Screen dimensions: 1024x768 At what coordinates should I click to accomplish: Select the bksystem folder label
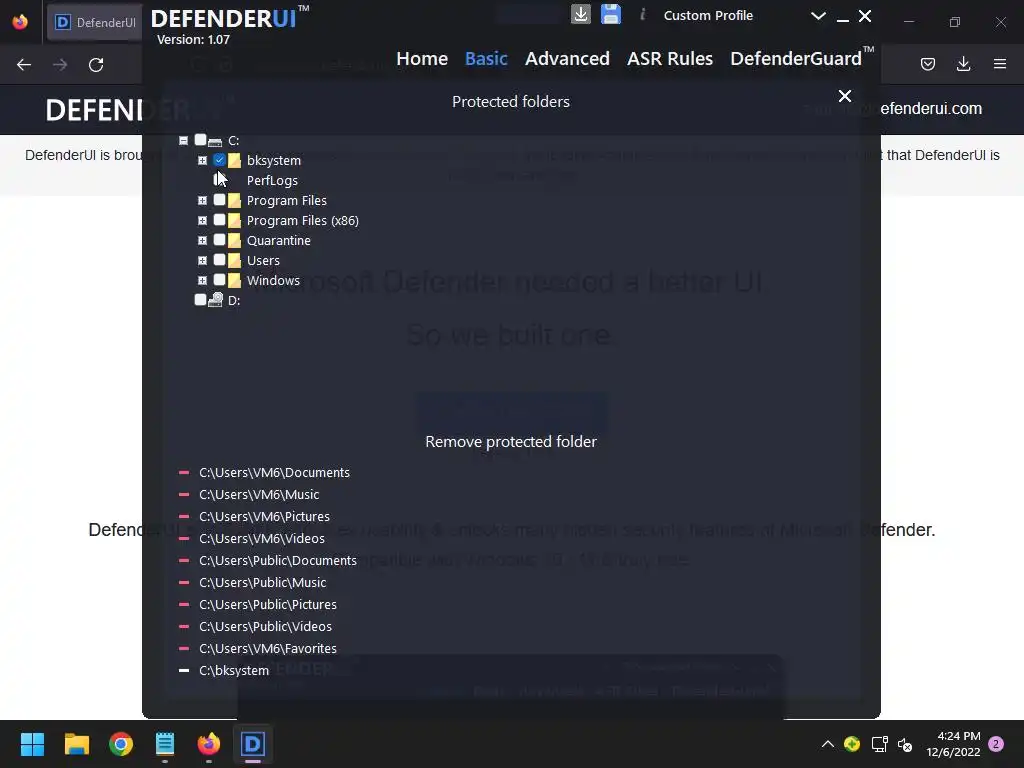[274, 160]
